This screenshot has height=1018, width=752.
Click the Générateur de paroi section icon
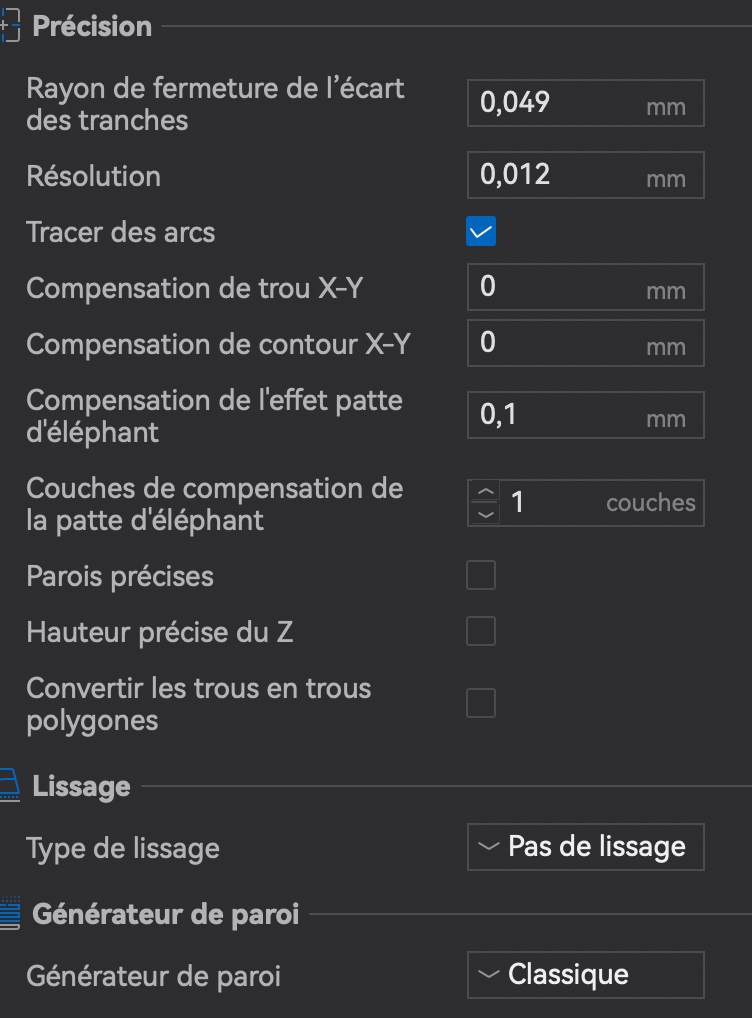[x=10, y=913]
